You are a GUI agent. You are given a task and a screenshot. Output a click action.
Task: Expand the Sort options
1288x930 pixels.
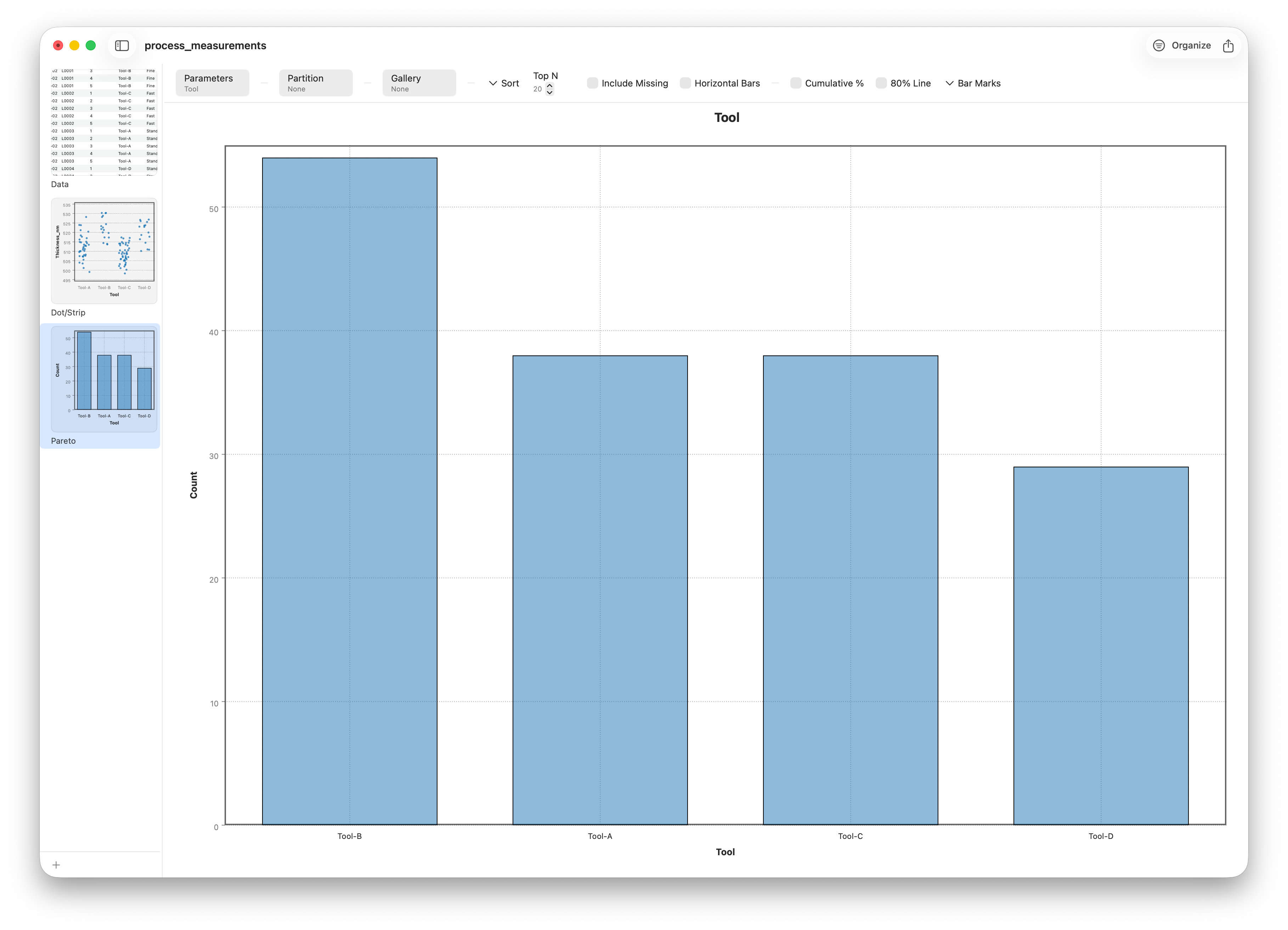[504, 83]
